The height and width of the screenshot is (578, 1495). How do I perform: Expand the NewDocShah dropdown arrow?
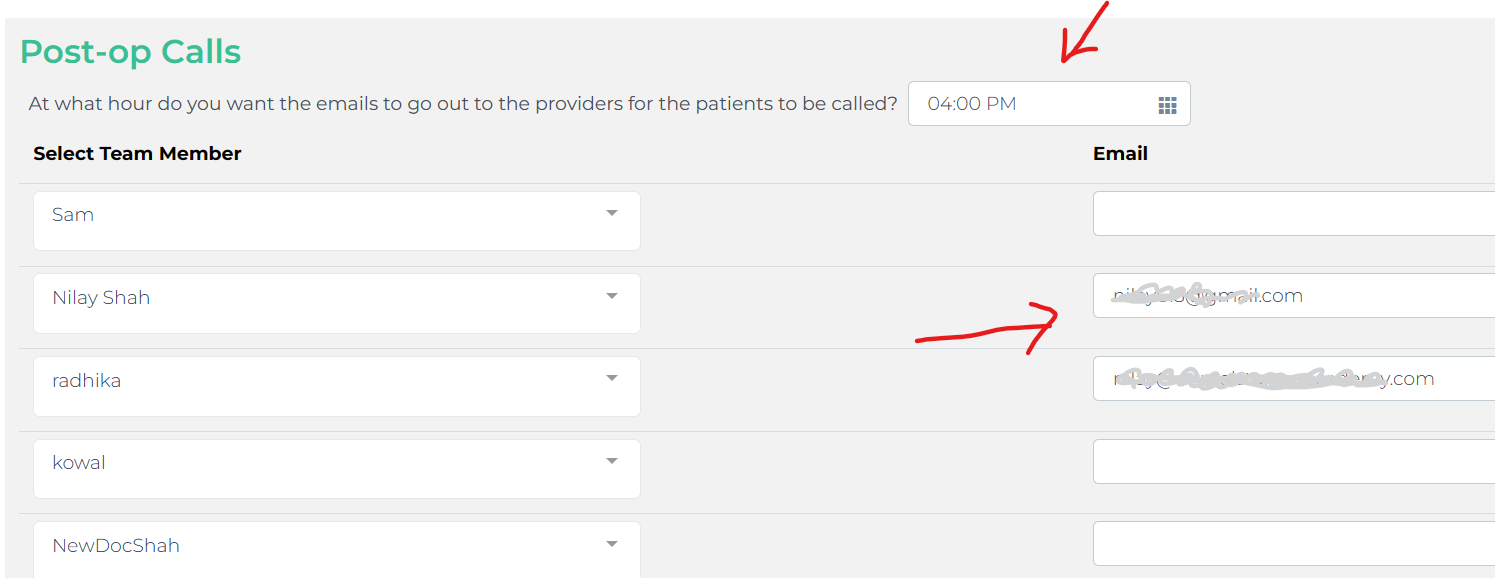(612, 544)
